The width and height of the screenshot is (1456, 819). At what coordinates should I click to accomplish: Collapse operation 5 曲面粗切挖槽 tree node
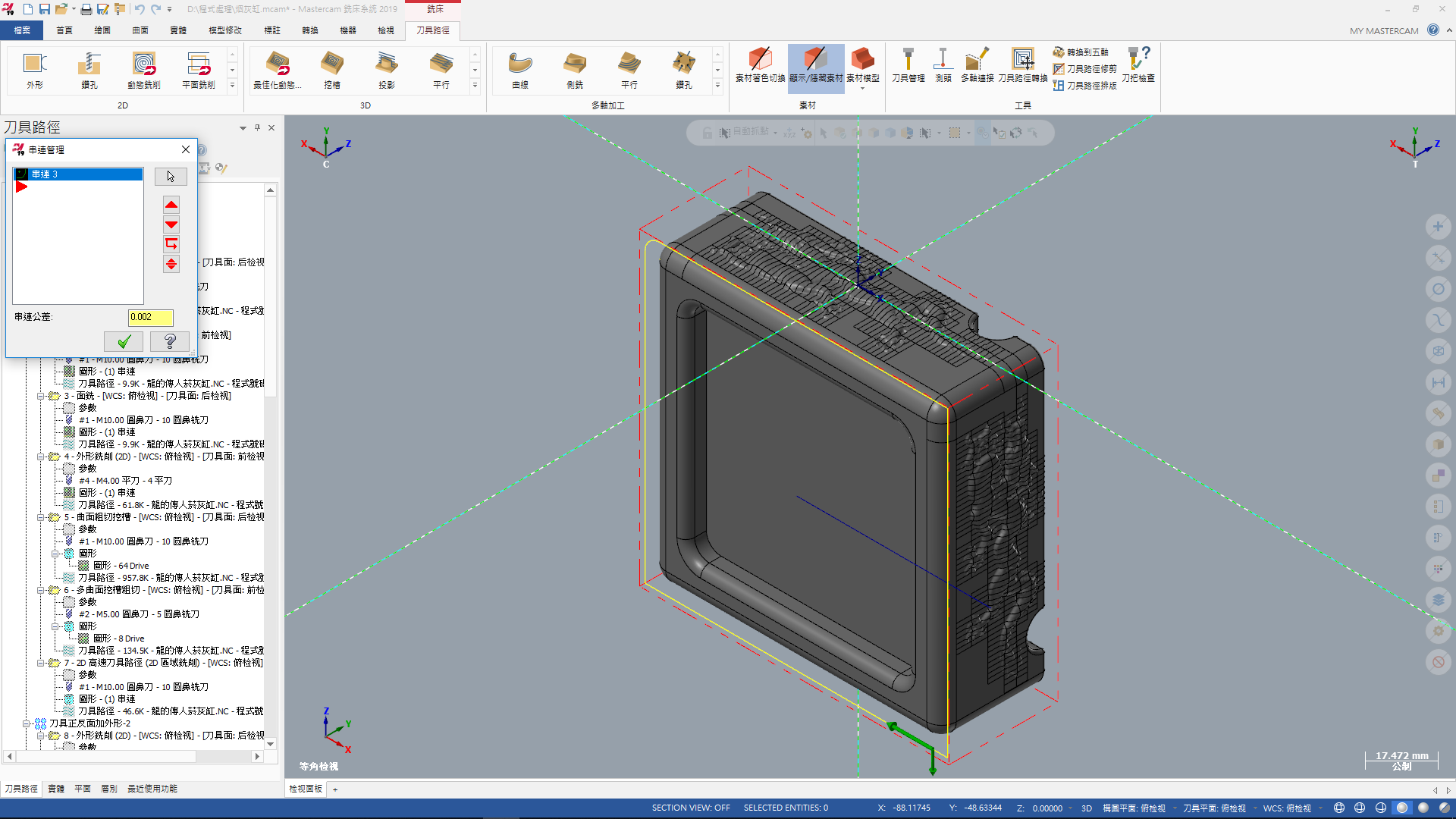coord(41,517)
